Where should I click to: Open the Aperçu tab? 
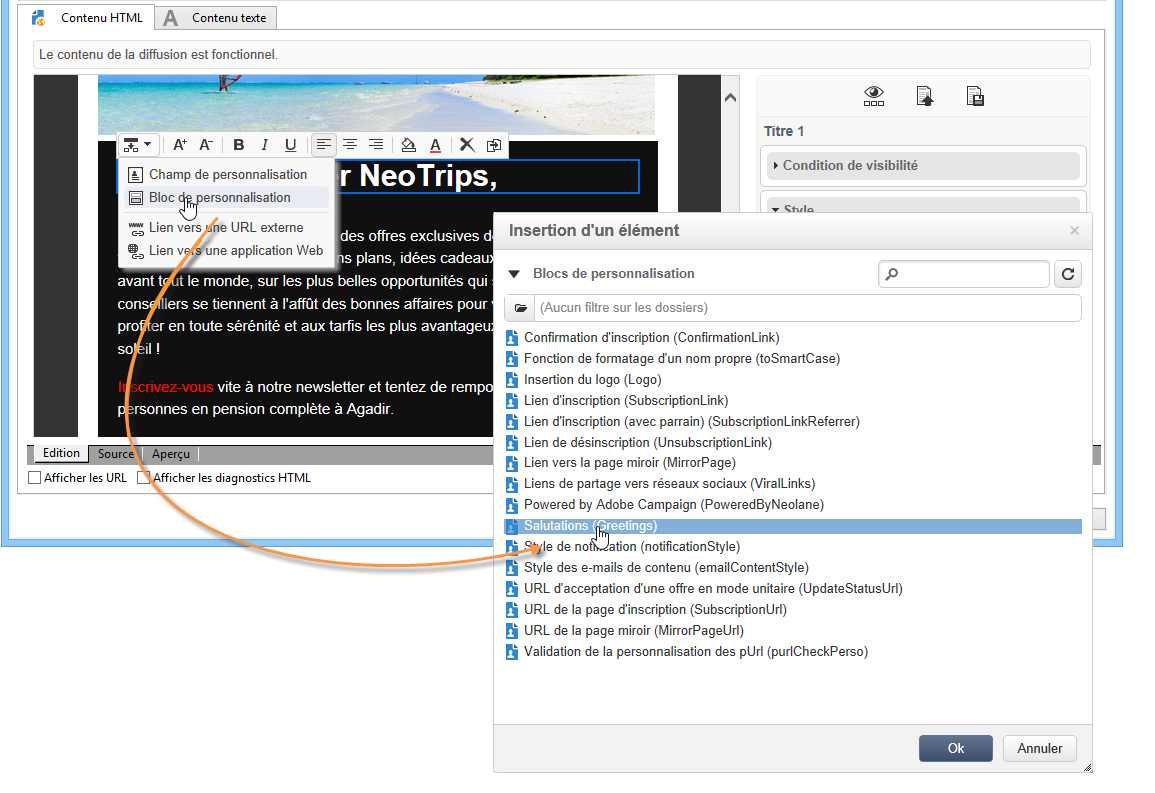click(171, 454)
